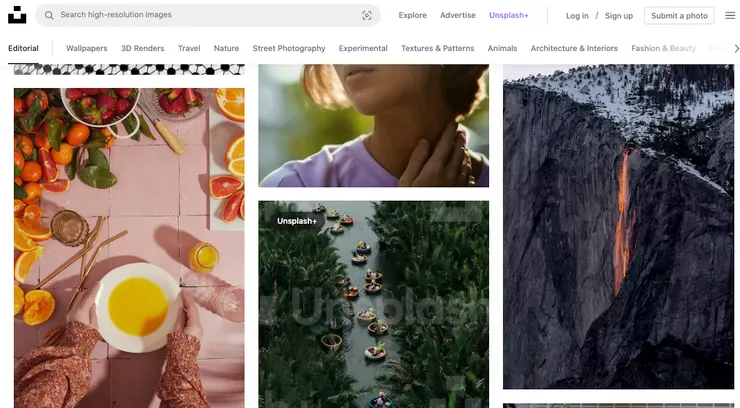Go to Unsplash+ in header

(509, 15)
